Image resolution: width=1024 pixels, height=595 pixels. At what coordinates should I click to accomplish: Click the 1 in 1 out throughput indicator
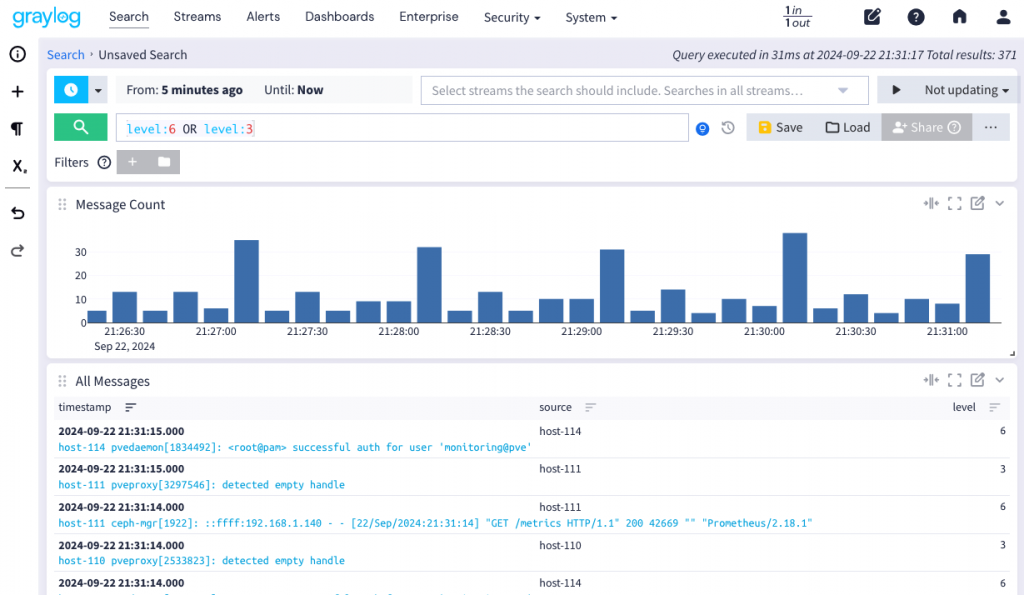point(797,16)
